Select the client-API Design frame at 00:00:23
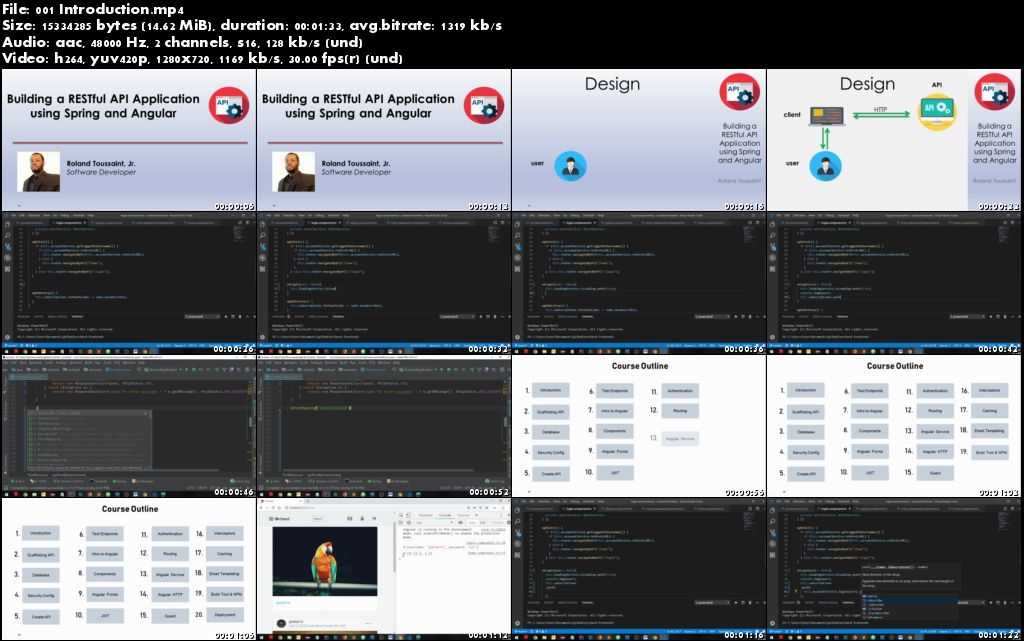 [894, 140]
